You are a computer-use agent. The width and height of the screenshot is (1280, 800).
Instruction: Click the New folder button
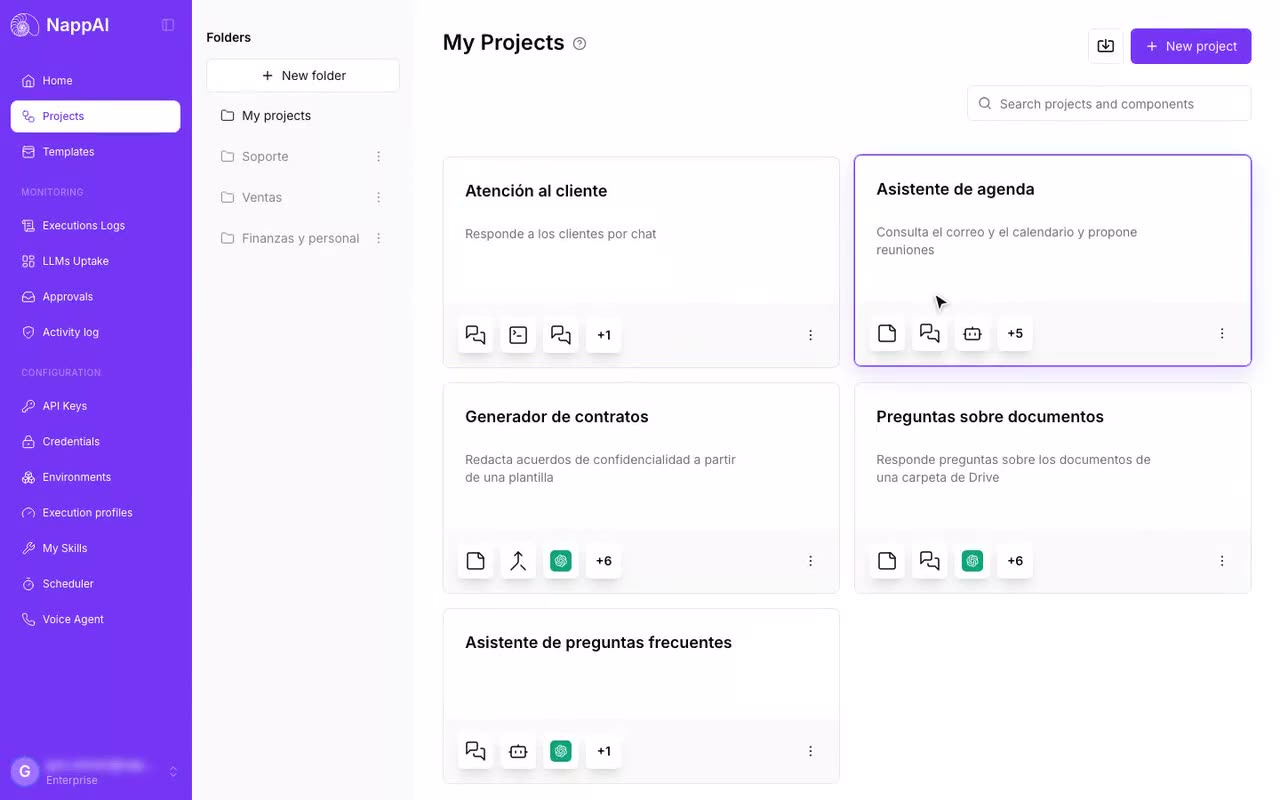click(303, 76)
